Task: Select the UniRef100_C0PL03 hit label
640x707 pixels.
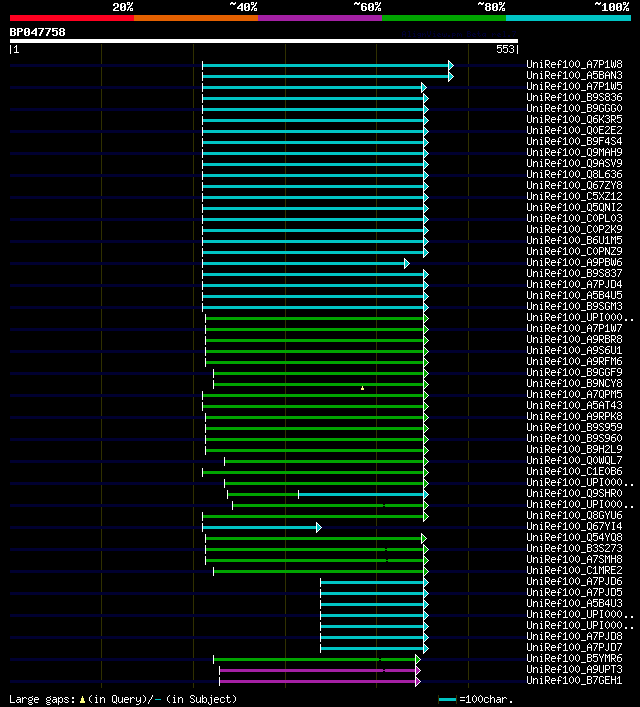Action: [x=574, y=218]
